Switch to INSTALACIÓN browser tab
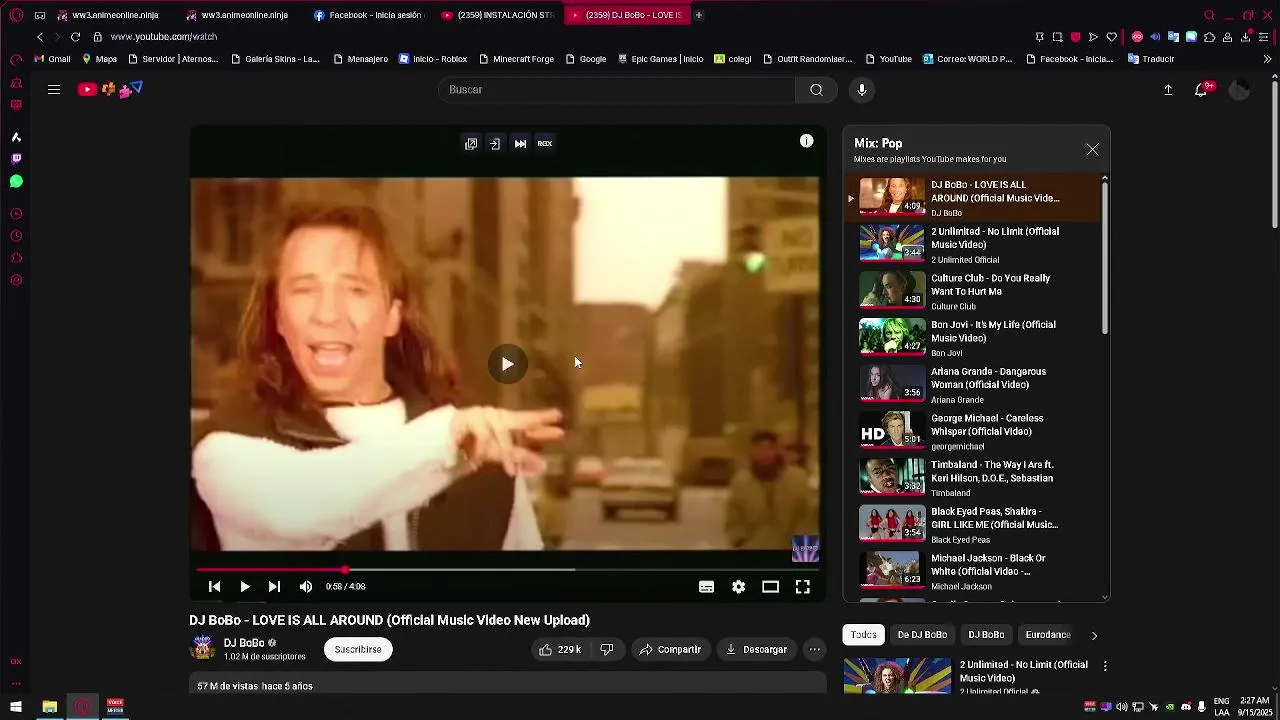 [498, 15]
